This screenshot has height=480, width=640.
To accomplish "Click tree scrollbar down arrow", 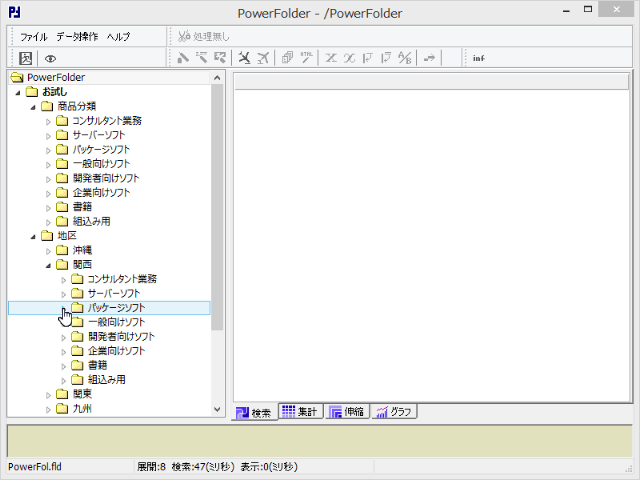I will pos(217,409).
